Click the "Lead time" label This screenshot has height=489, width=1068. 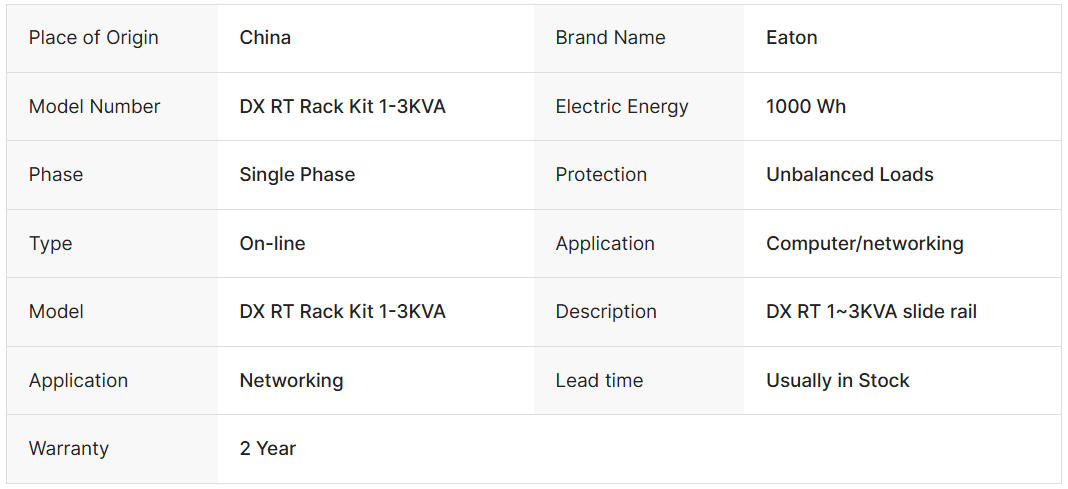pyautogui.click(x=599, y=381)
